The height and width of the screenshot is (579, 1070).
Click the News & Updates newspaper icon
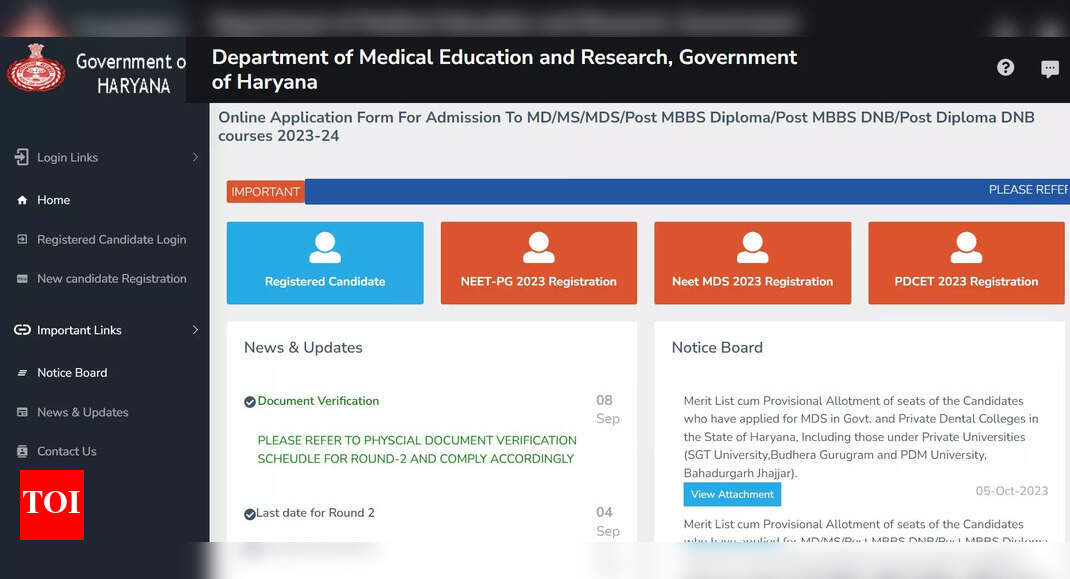pos(23,412)
